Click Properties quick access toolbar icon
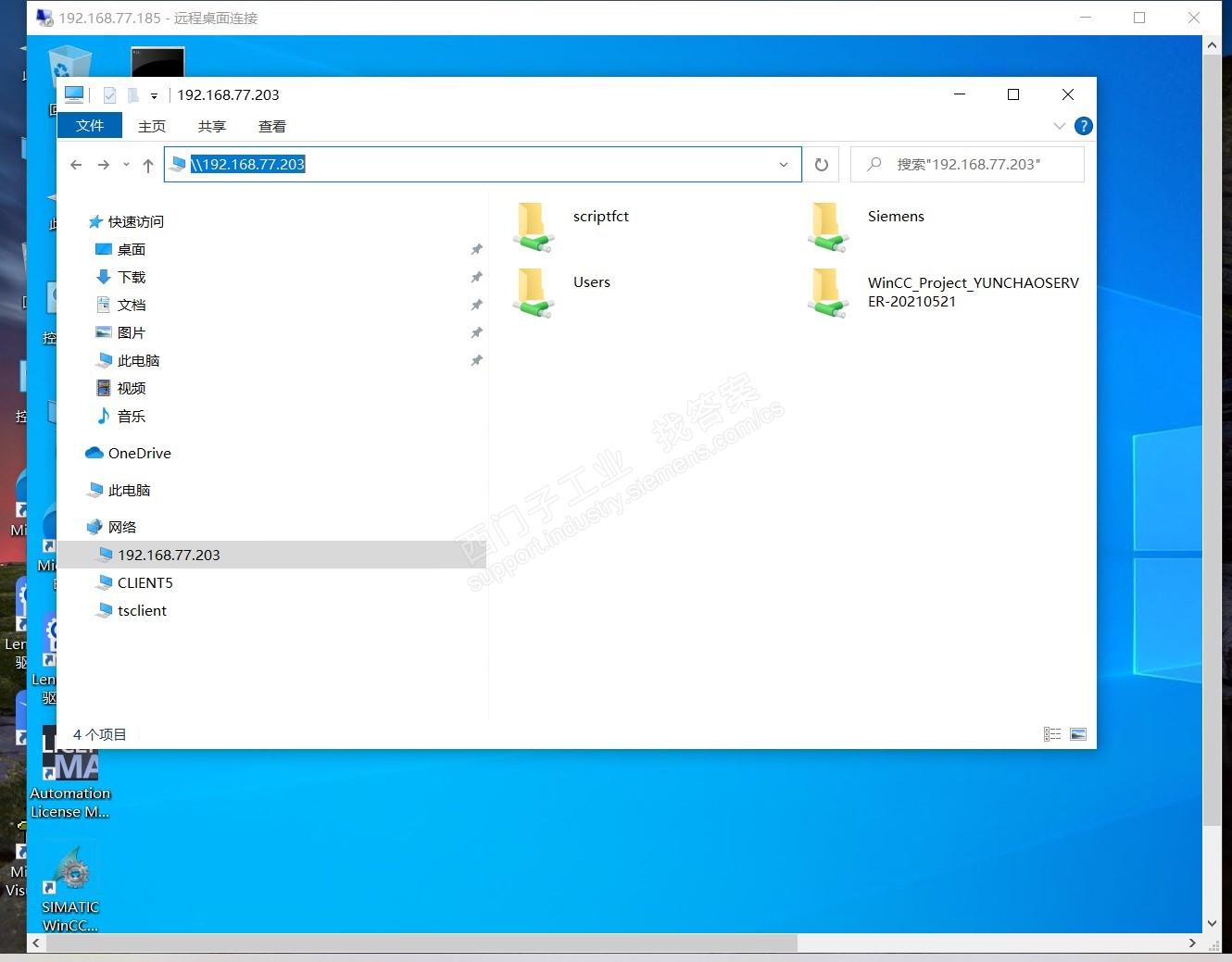This screenshot has height=962, width=1232. pyautogui.click(x=109, y=94)
